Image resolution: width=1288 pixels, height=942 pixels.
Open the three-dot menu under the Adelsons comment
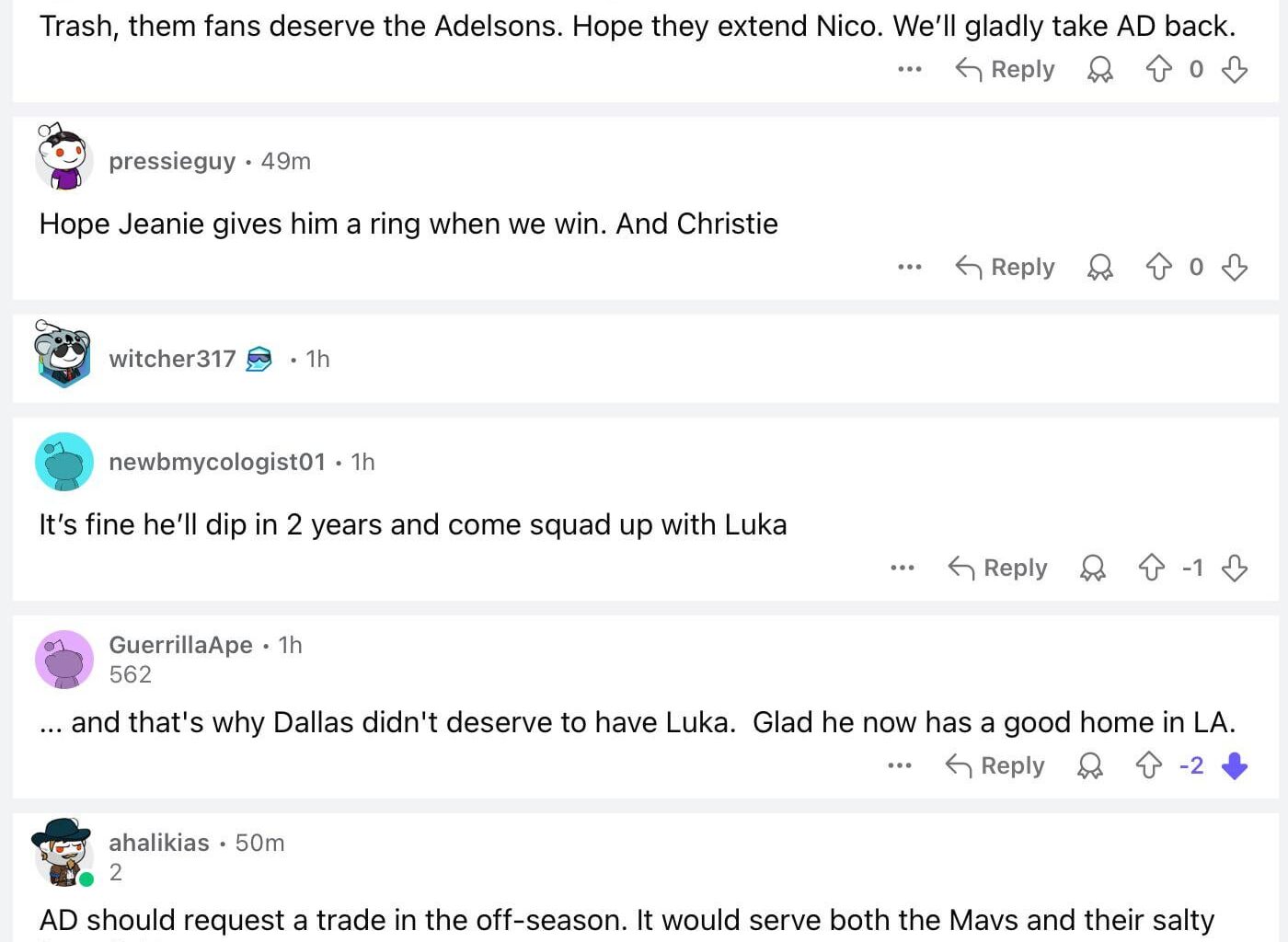point(909,69)
